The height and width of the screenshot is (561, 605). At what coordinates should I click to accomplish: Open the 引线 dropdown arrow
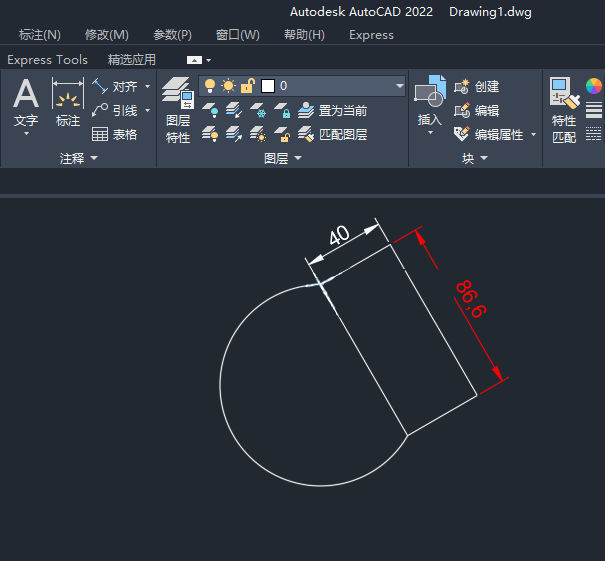147,111
